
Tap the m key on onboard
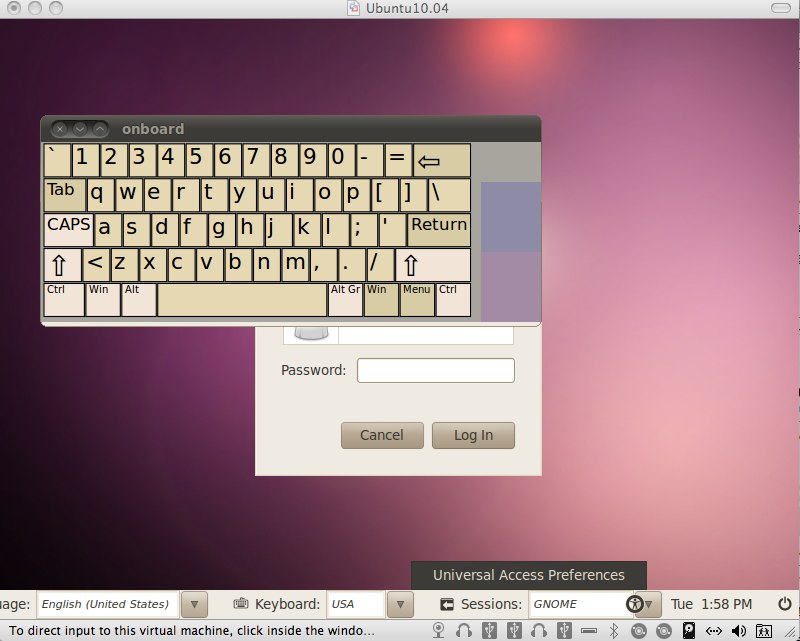point(295,265)
